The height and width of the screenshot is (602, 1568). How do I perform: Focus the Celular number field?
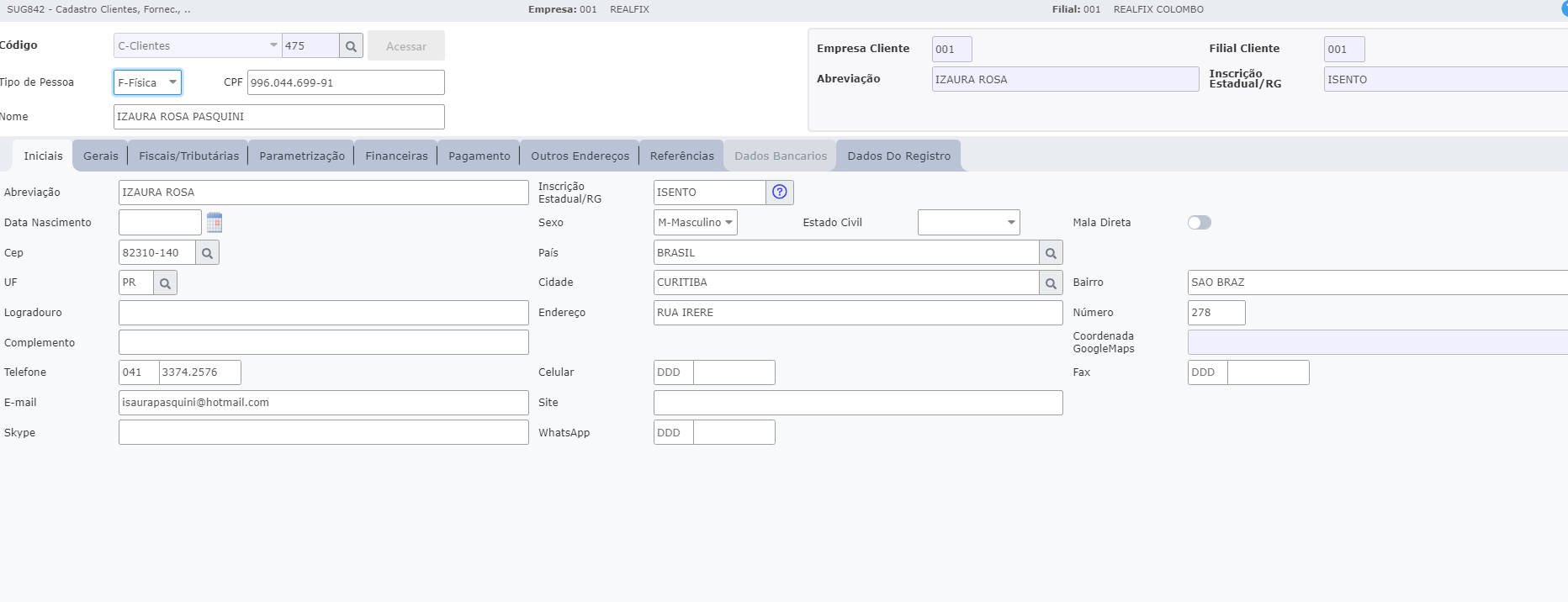click(x=734, y=372)
